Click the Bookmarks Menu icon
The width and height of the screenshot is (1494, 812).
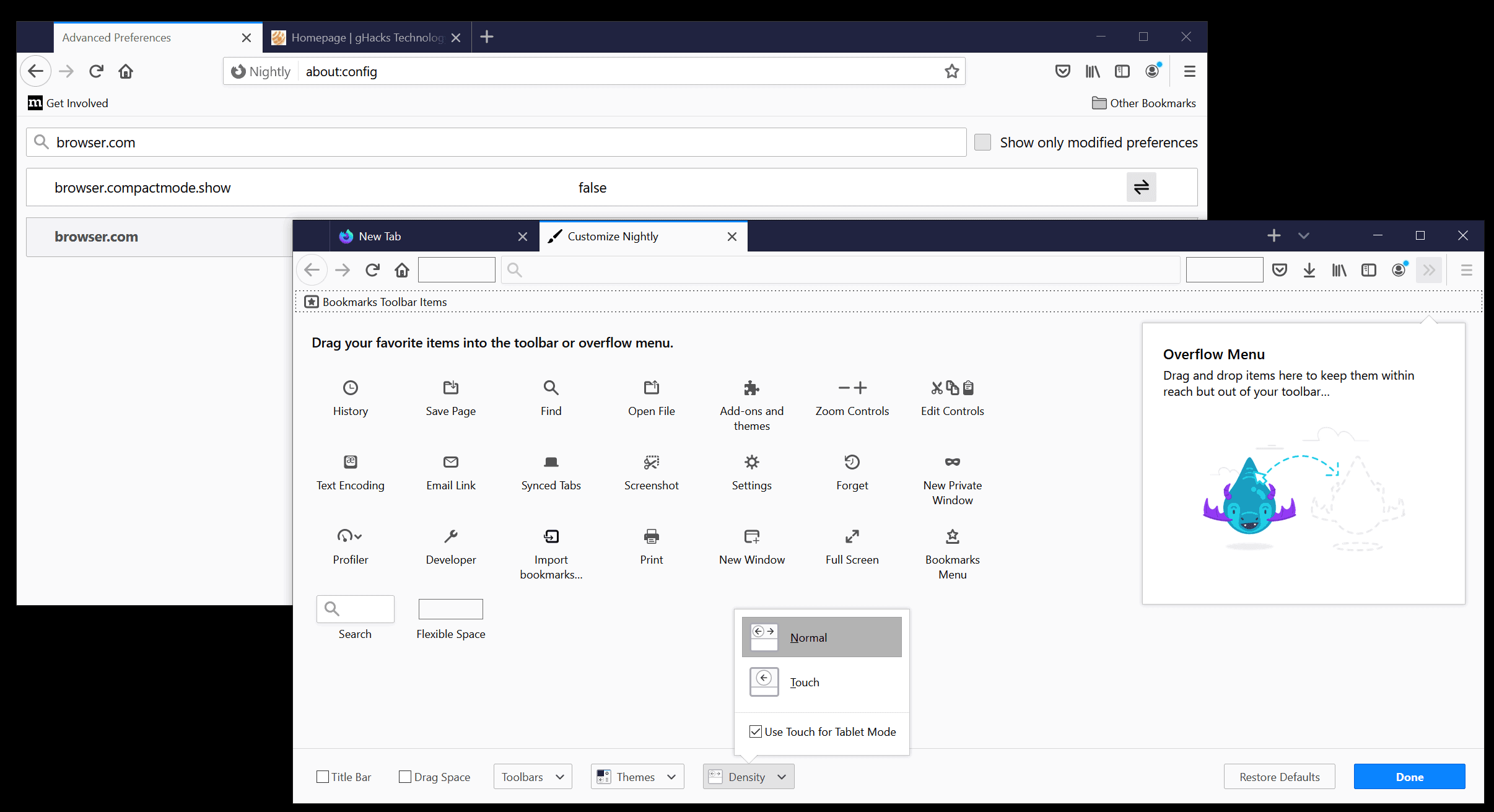[951, 536]
